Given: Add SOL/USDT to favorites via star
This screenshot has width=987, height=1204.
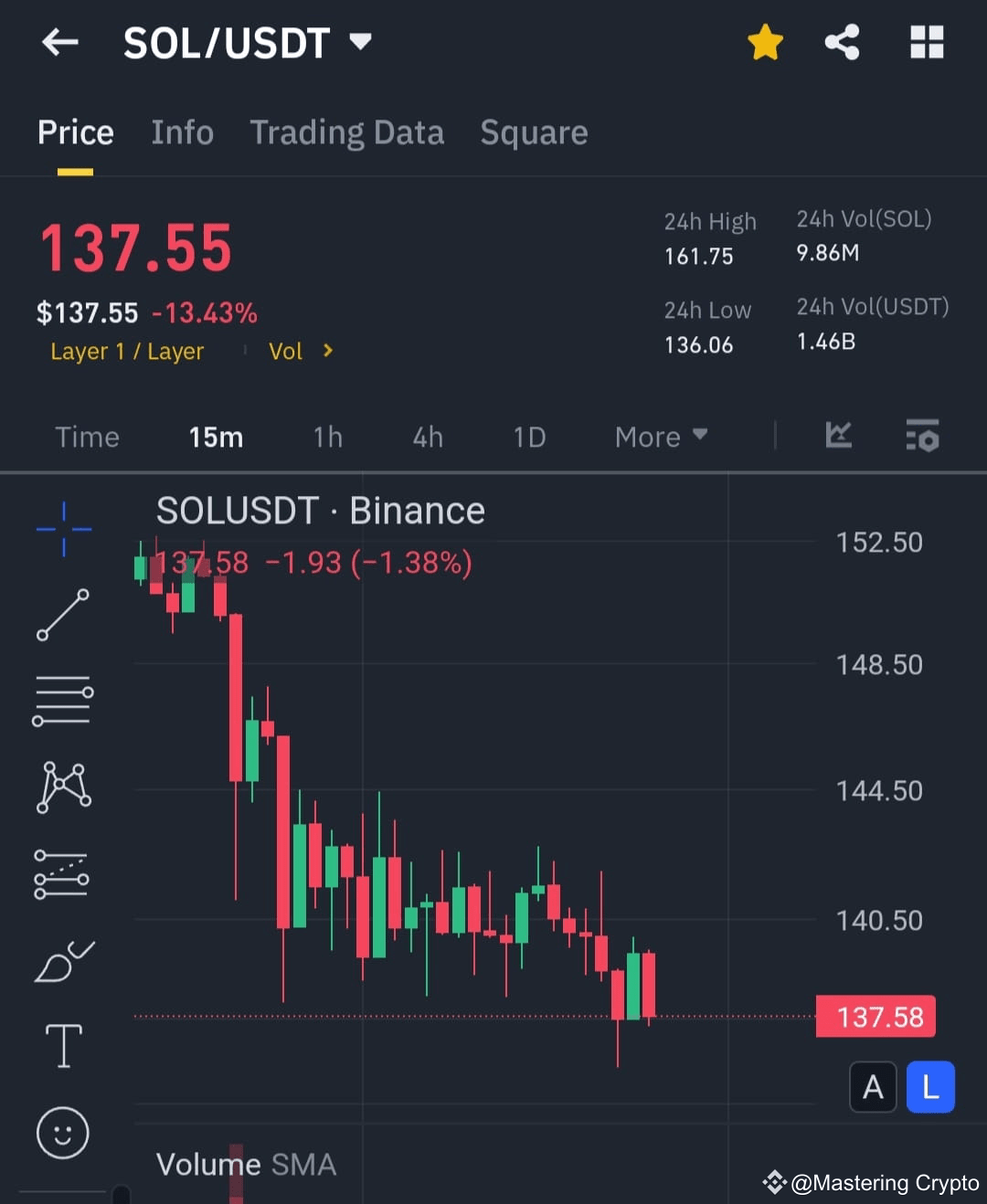Looking at the screenshot, I should click(x=766, y=42).
